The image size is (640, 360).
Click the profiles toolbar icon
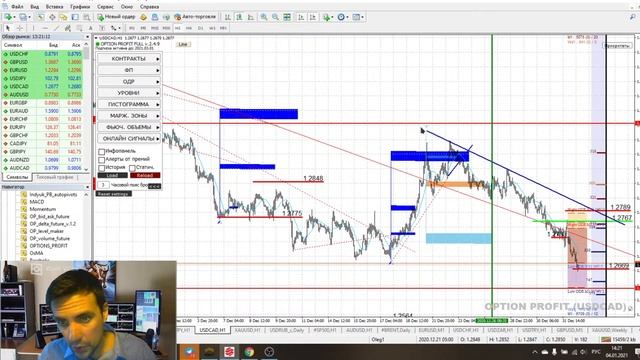click(23, 17)
